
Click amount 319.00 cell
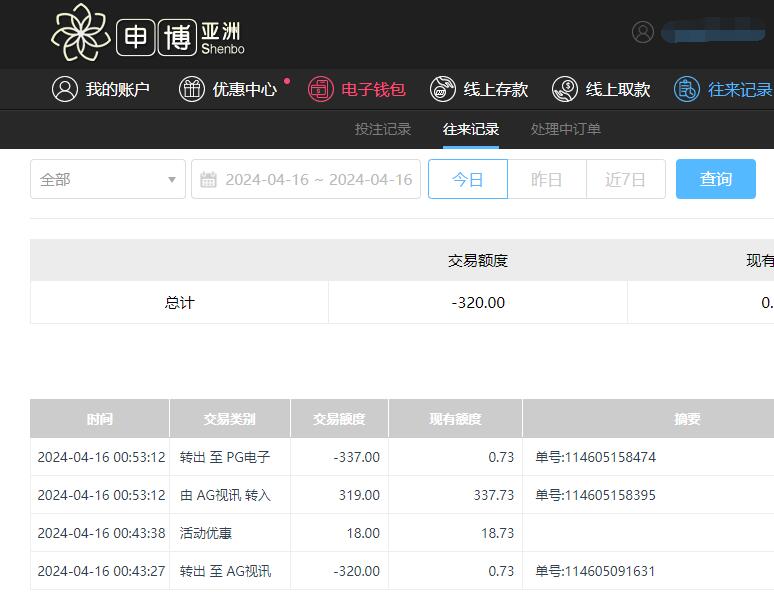[x=340, y=495]
